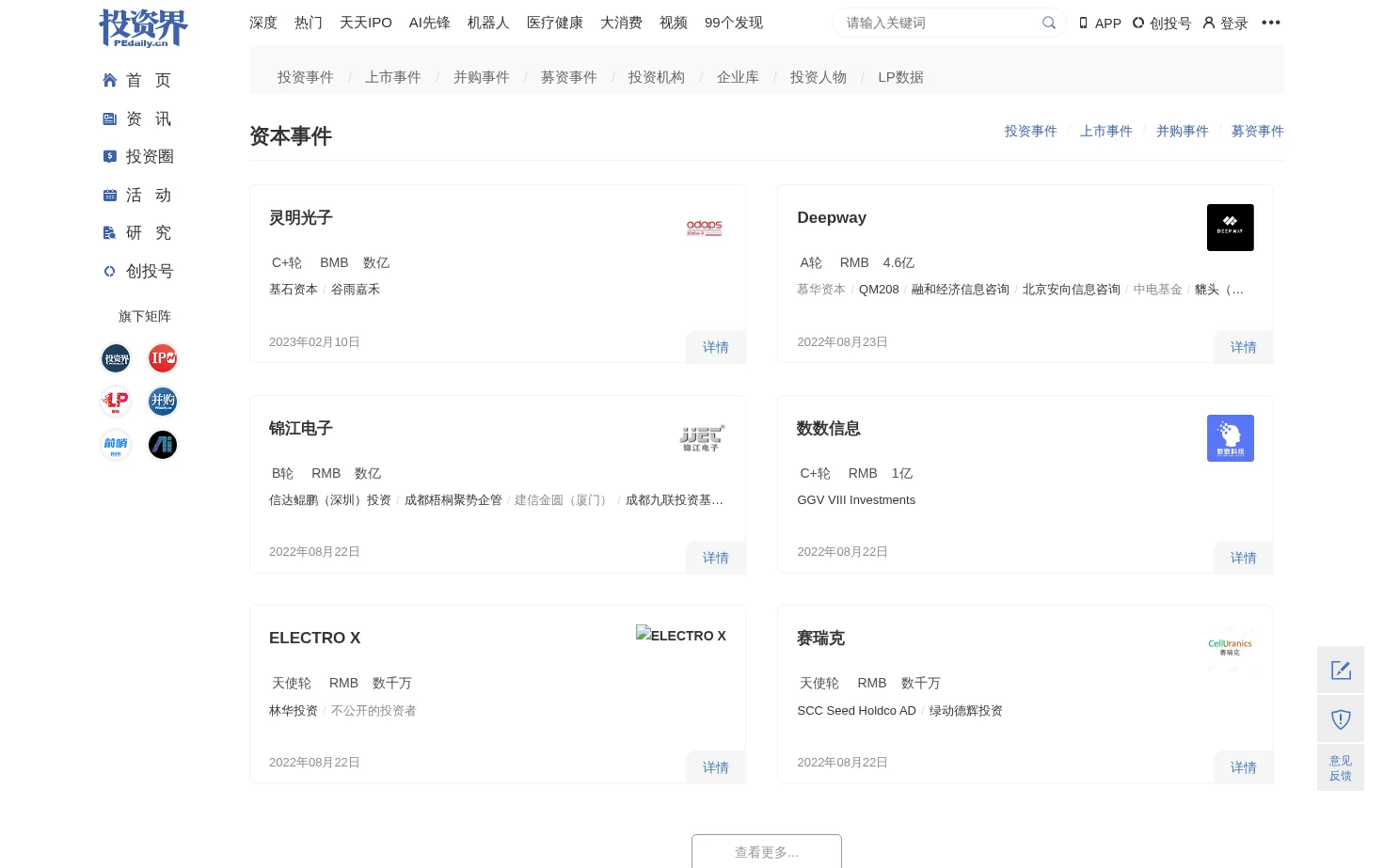The width and height of the screenshot is (1383, 868).
Task: Open 详情 for 灵明光子
Action: coord(716,347)
